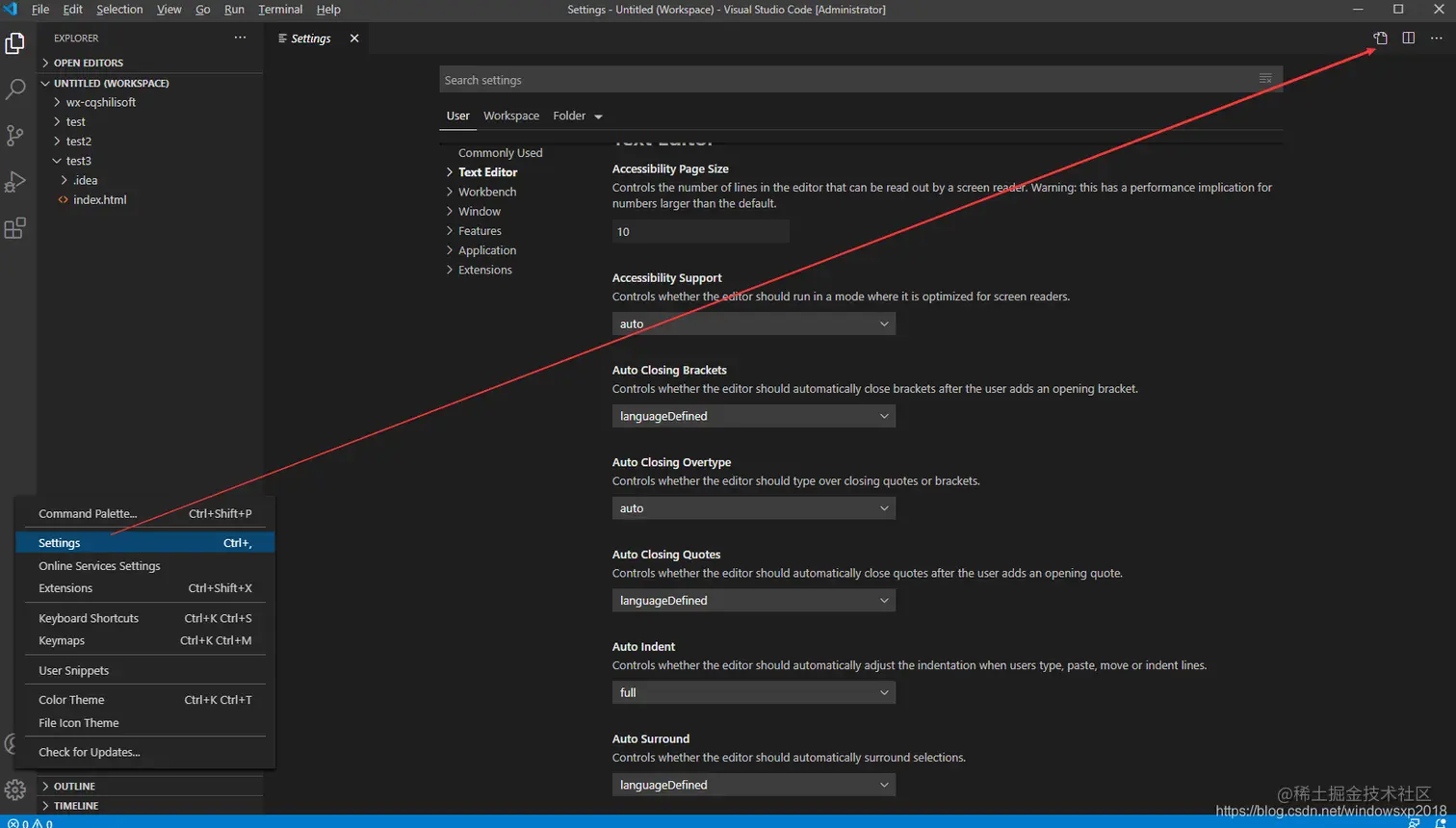Image resolution: width=1456 pixels, height=828 pixels.
Task: Open the Explorer view in activity bar
Action: 15,43
